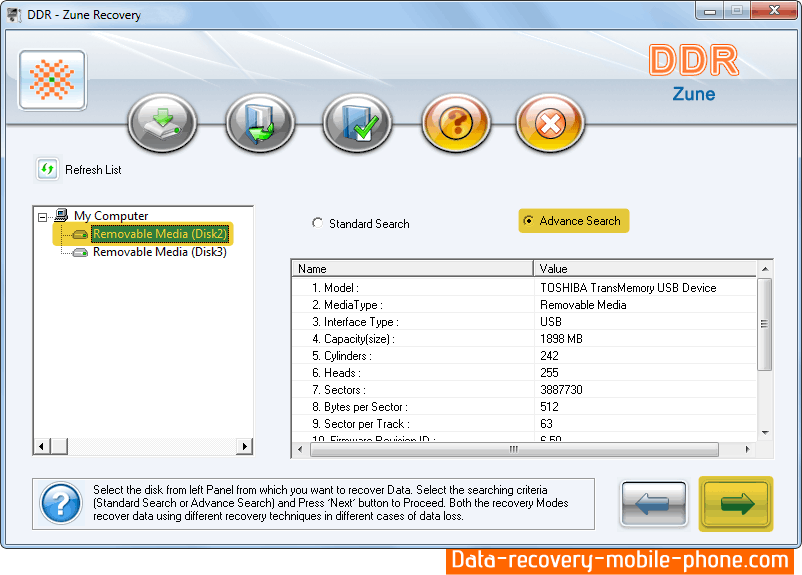
Task: Click the orange X exit toolbar button
Action: (x=550, y=123)
